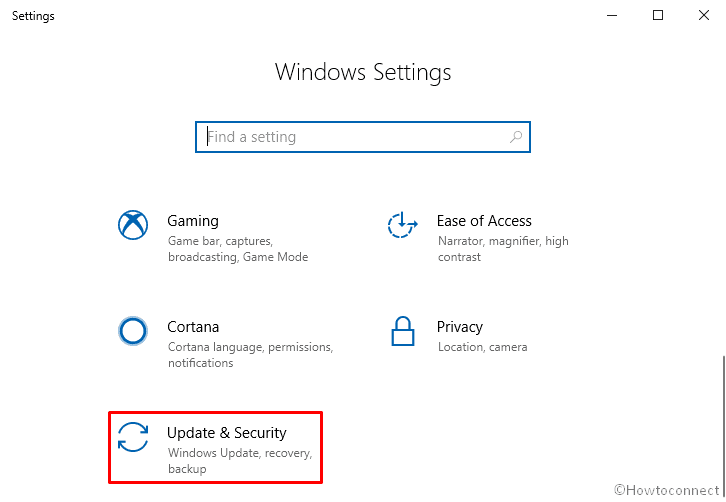Select the Cortana circle icon
This screenshot has height=502, width=726.
(x=133, y=331)
